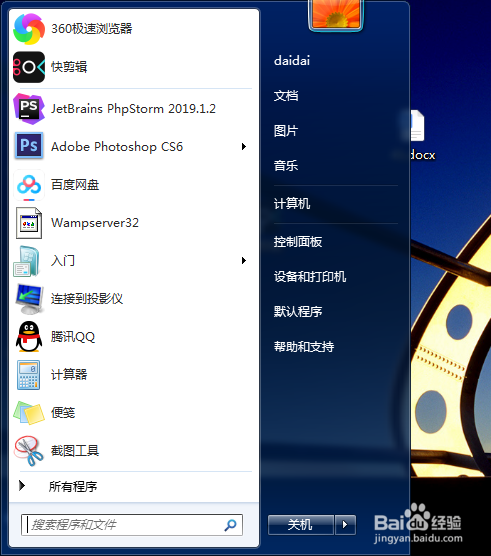Viewport: 491px width, 556px height.
Task: Click 所有程序 label
Action: [73, 486]
